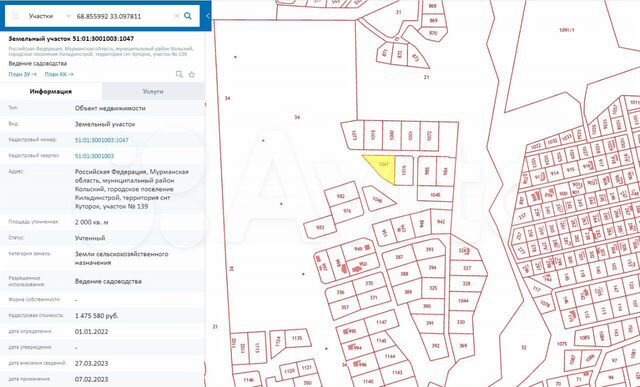The width and height of the screenshot is (640, 387).
Task: Open the hamburger menu in search bar
Action: point(16,16)
